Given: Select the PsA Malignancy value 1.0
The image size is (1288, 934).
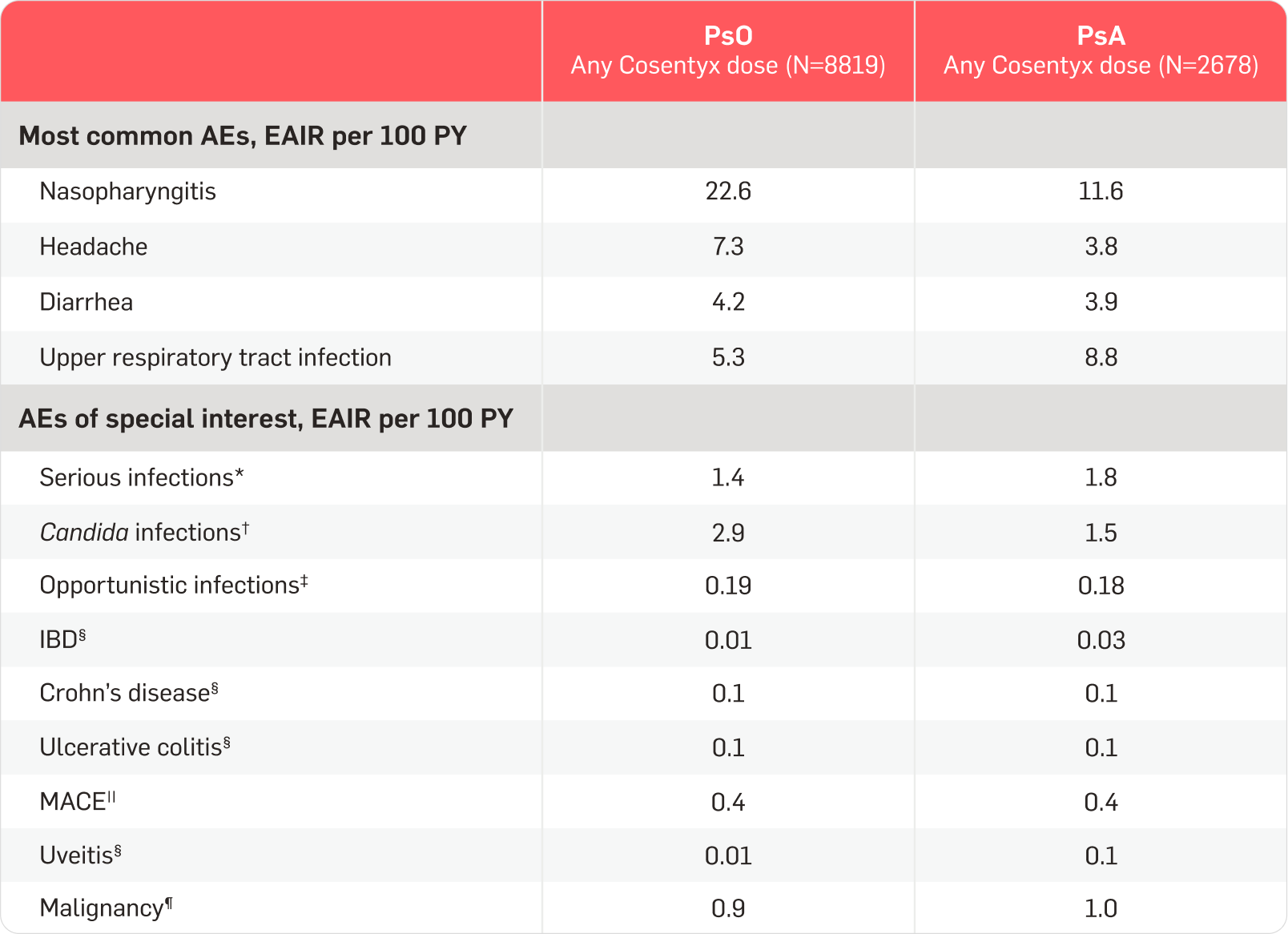Looking at the screenshot, I should [1101, 908].
